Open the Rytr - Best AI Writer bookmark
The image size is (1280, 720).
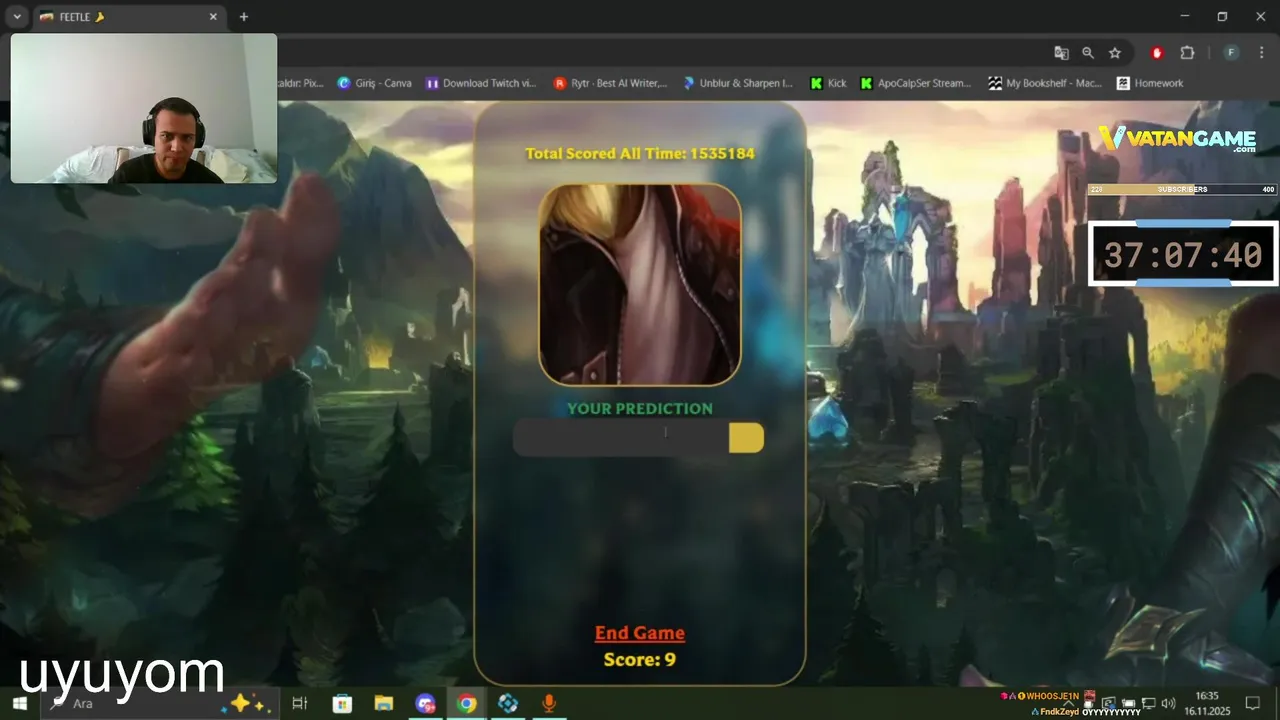click(610, 83)
